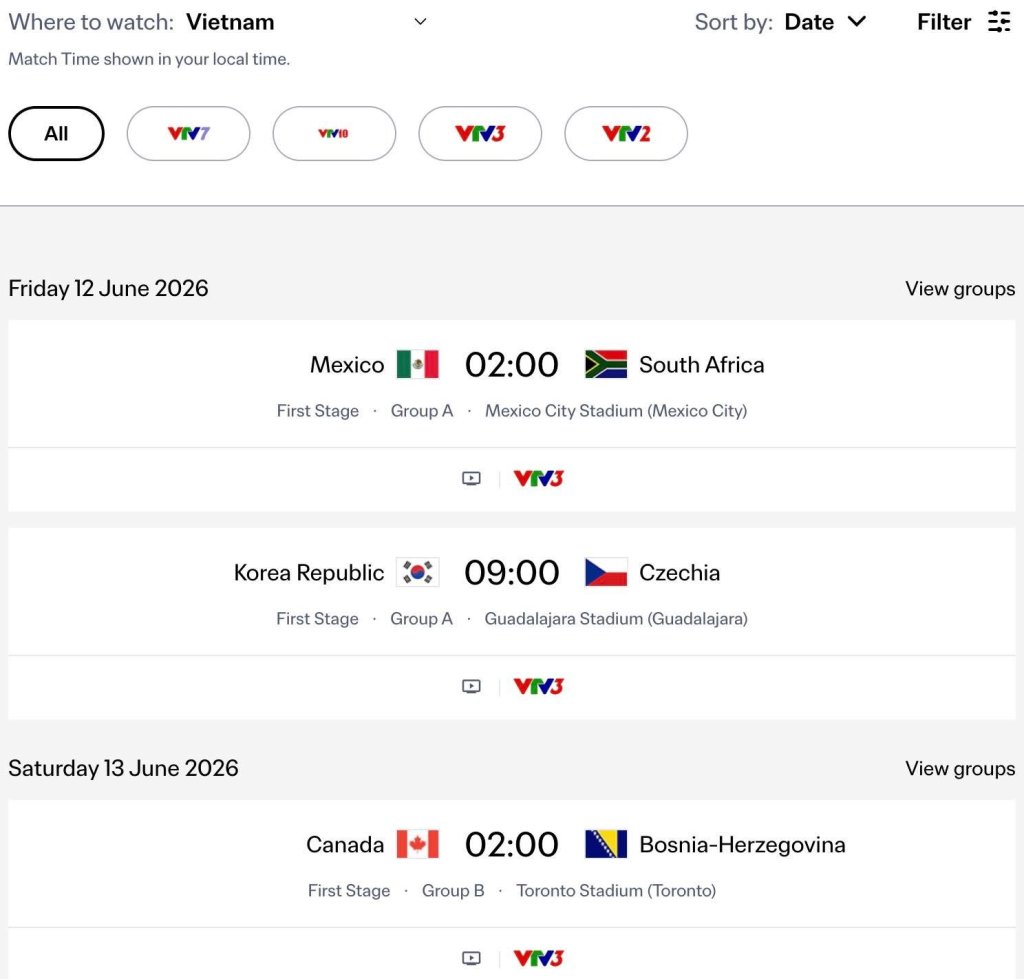Filter matches by VTV10 channel
This screenshot has width=1024, height=979.
[x=334, y=134]
